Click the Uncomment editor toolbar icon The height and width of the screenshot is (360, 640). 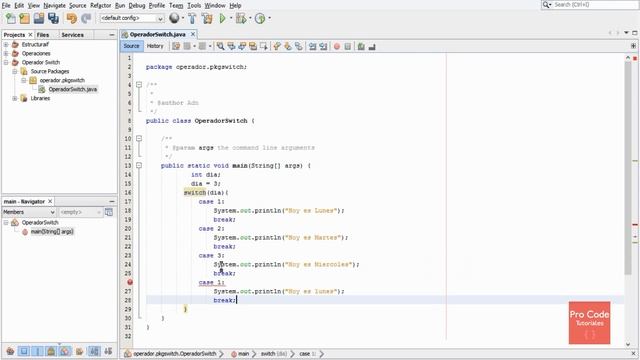372,47
